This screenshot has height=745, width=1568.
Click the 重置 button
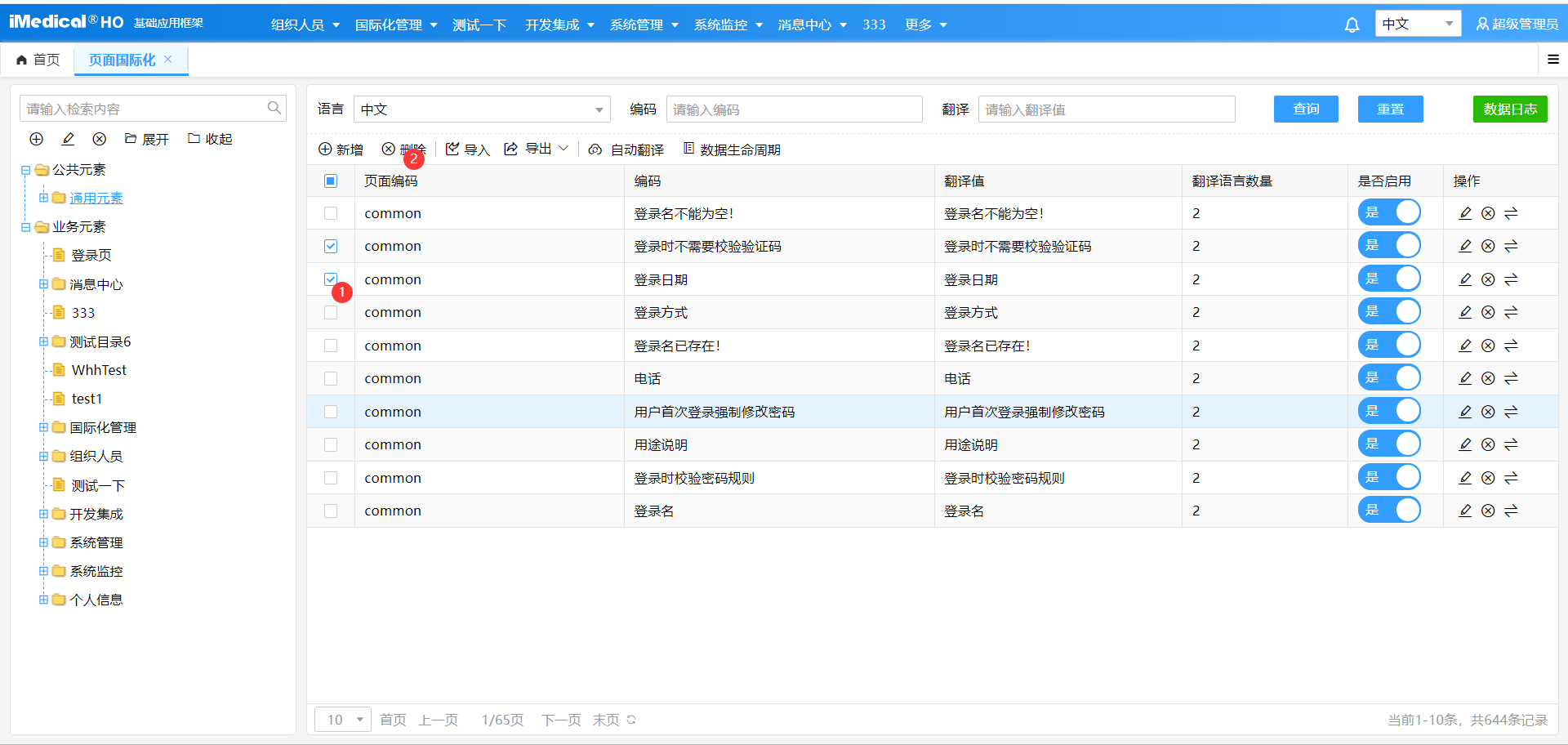(1390, 109)
